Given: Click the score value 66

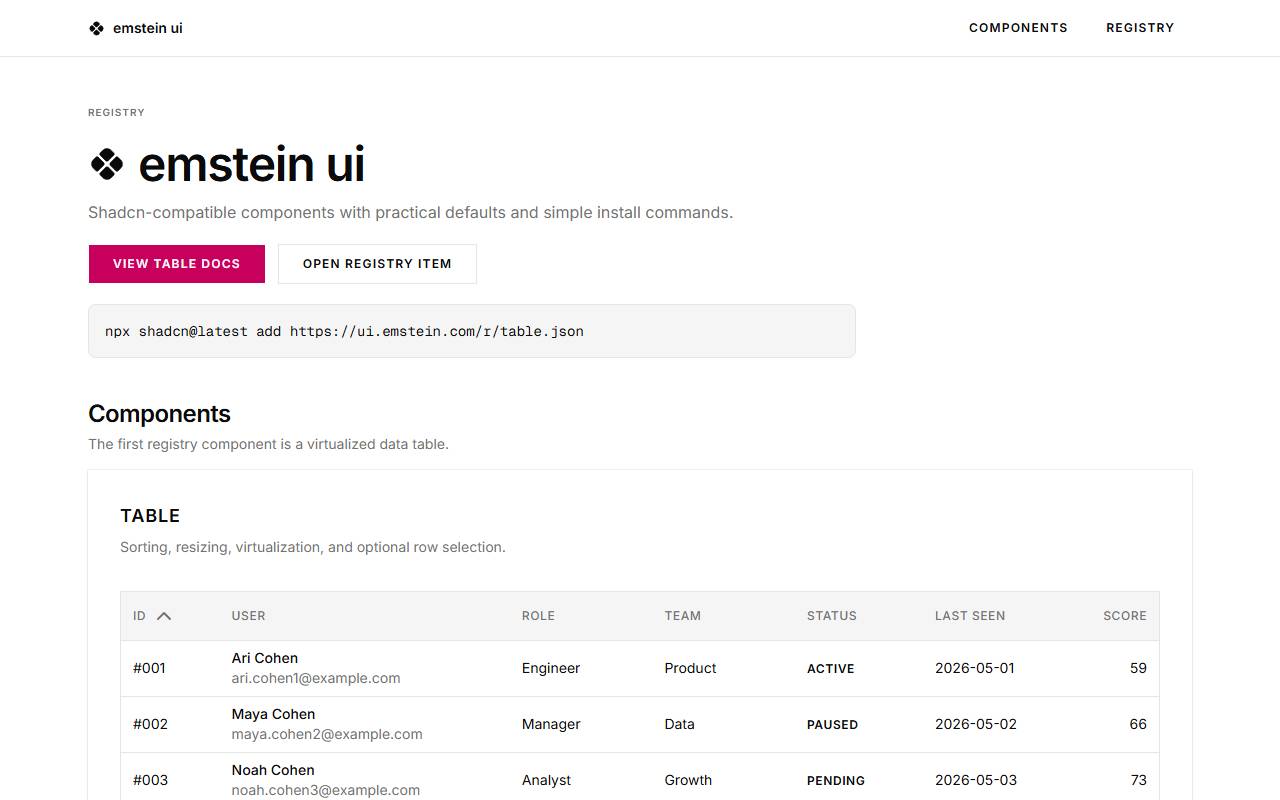Looking at the screenshot, I should pyautogui.click(x=1138, y=724).
